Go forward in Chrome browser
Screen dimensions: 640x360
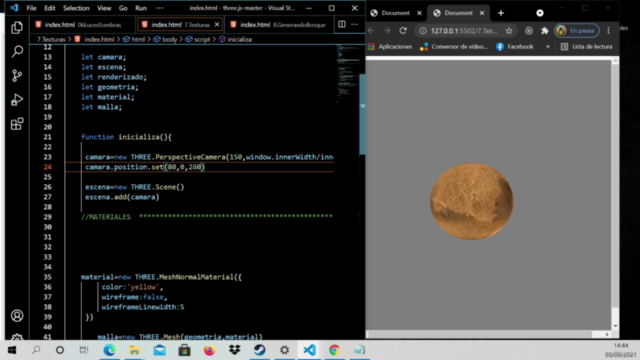click(387, 31)
